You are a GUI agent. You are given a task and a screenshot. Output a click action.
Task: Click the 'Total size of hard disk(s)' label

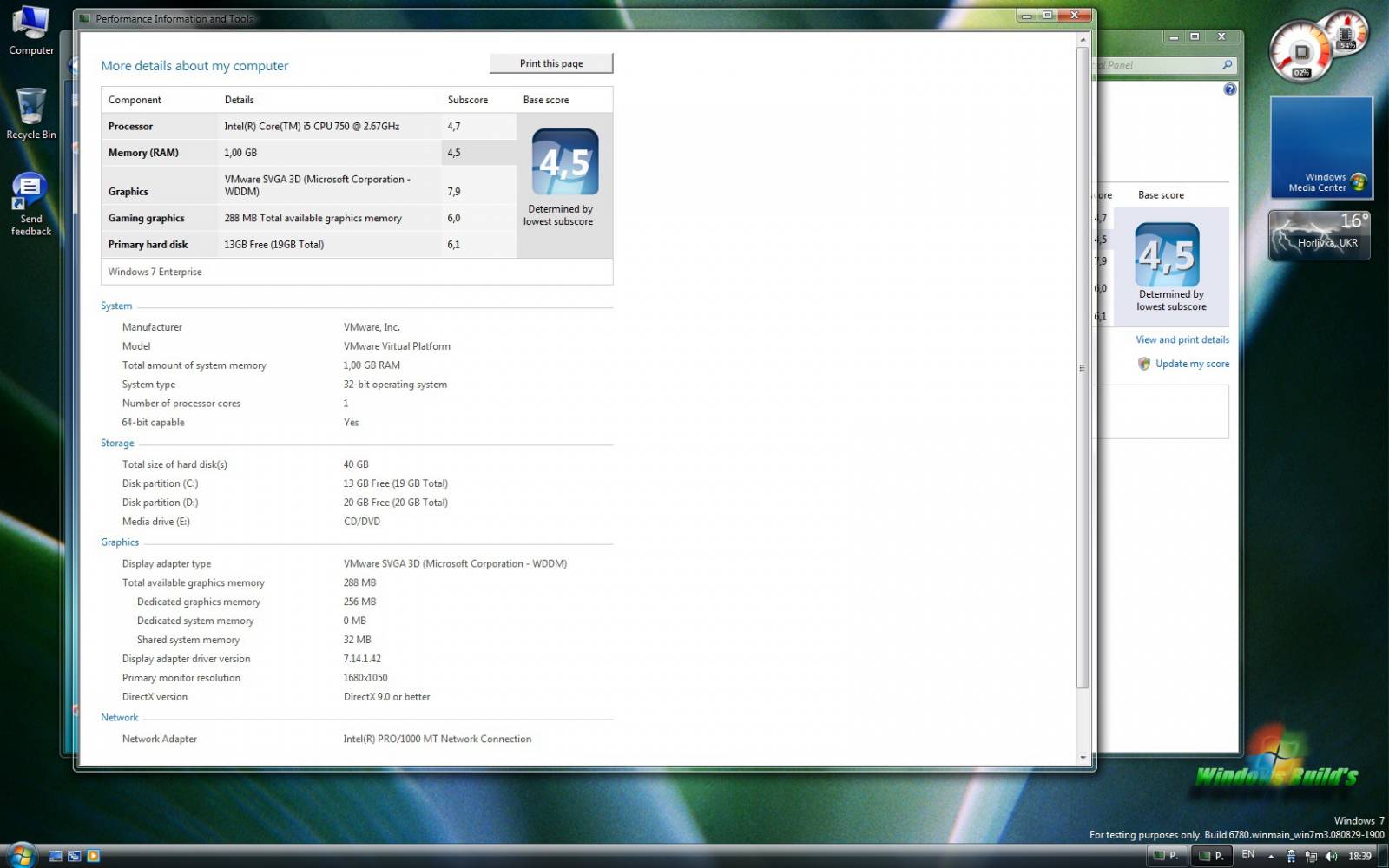174,464
